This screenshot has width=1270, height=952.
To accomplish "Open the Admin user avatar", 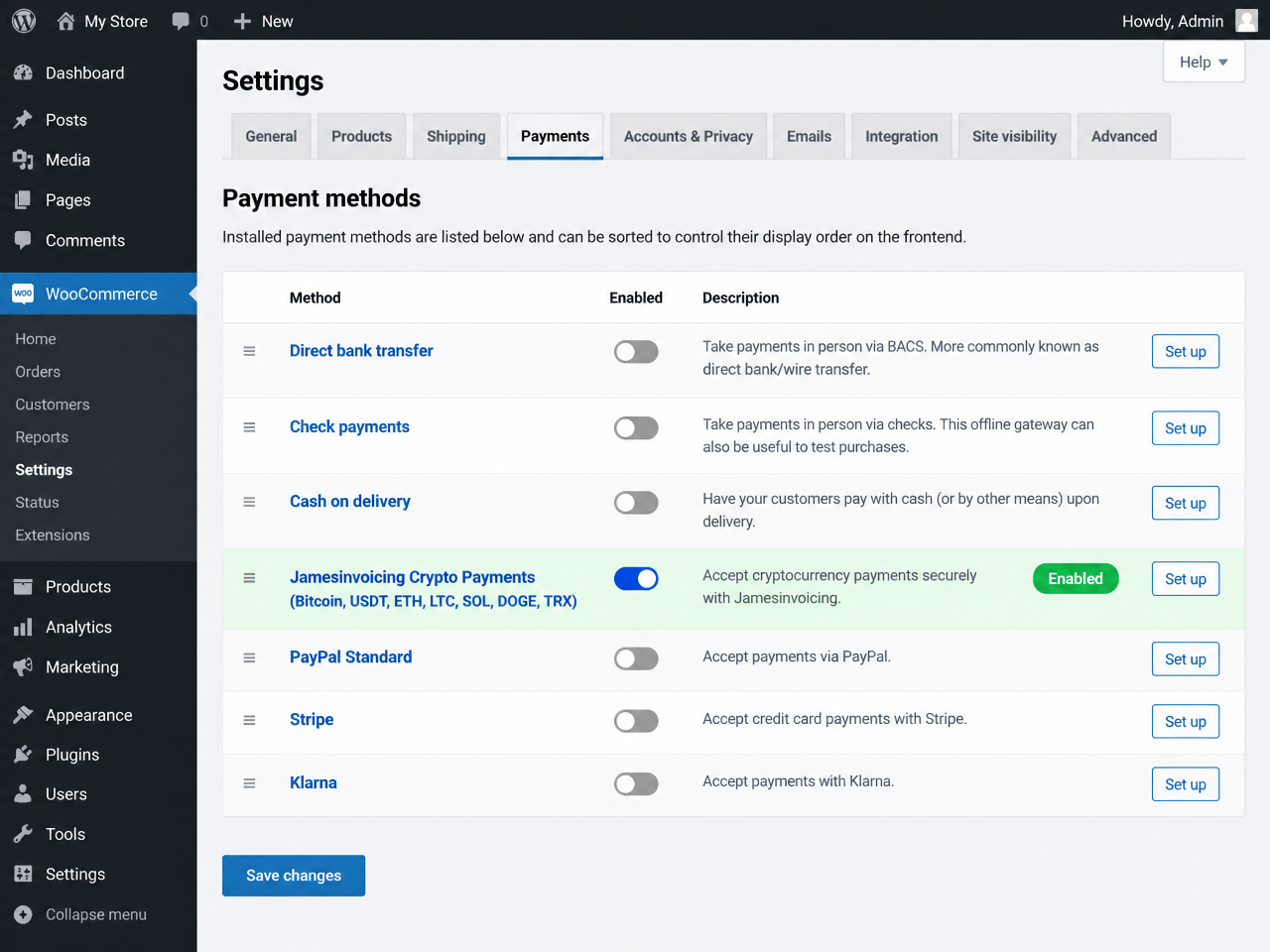I will point(1246,21).
